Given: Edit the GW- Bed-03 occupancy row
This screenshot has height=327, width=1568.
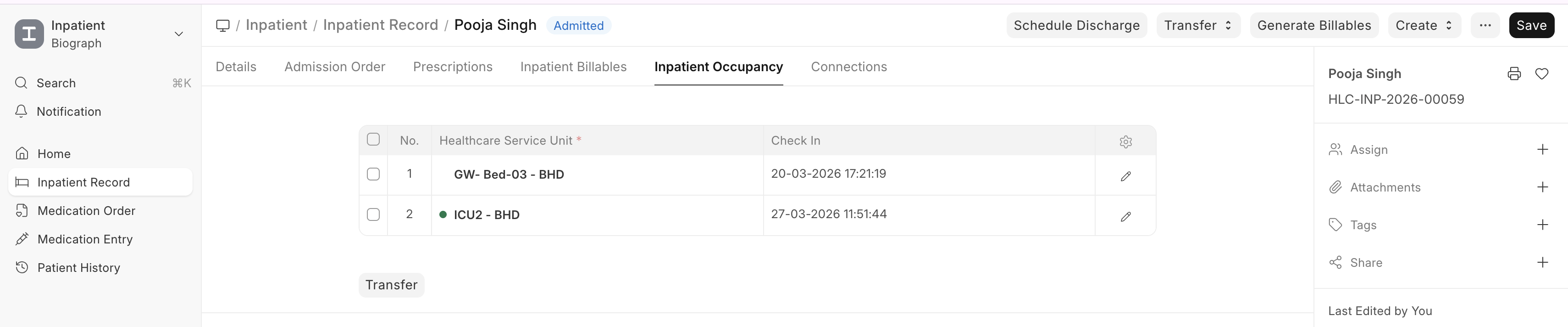Looking at the screenshot, I should (1125, 177).
